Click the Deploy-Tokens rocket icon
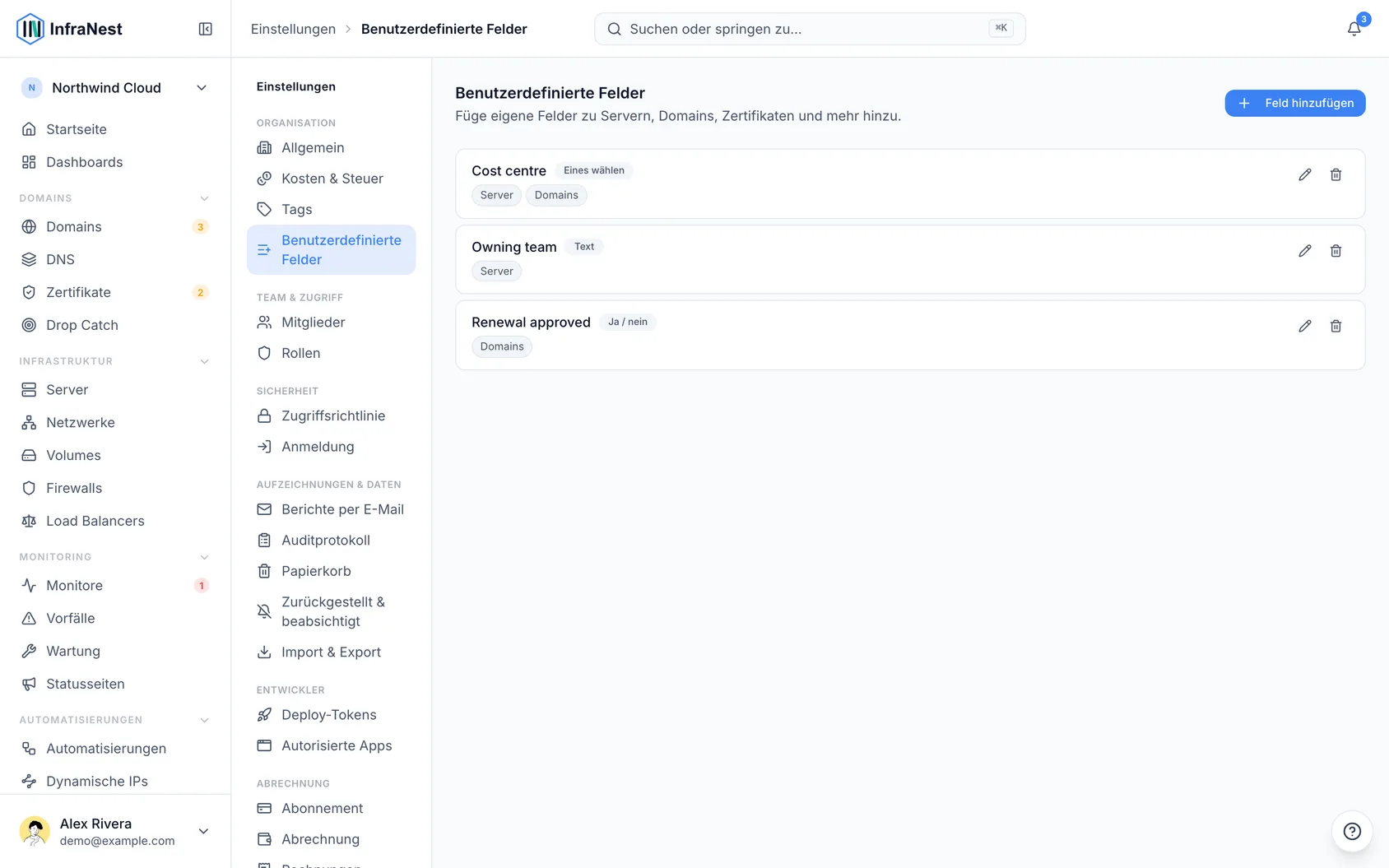 click(264, 715)
